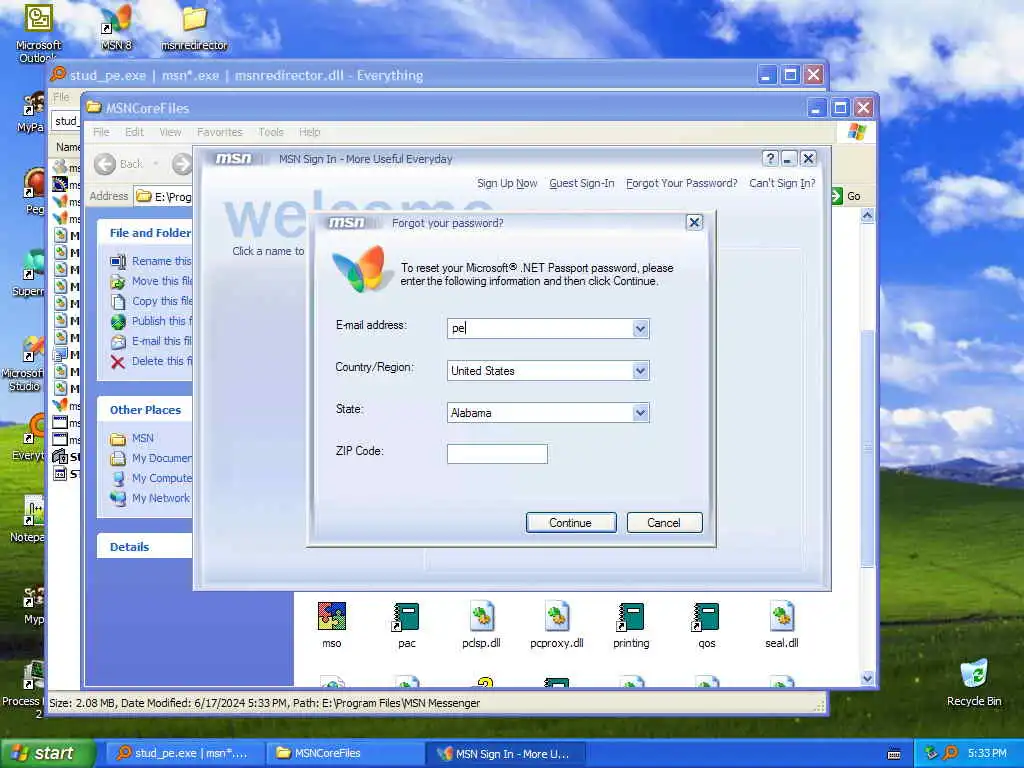This screenshot has height=768, width=1024.
Task: Open the Recycle Bin desktop icon
Action: pyautogui.click(x=974, y=683)
